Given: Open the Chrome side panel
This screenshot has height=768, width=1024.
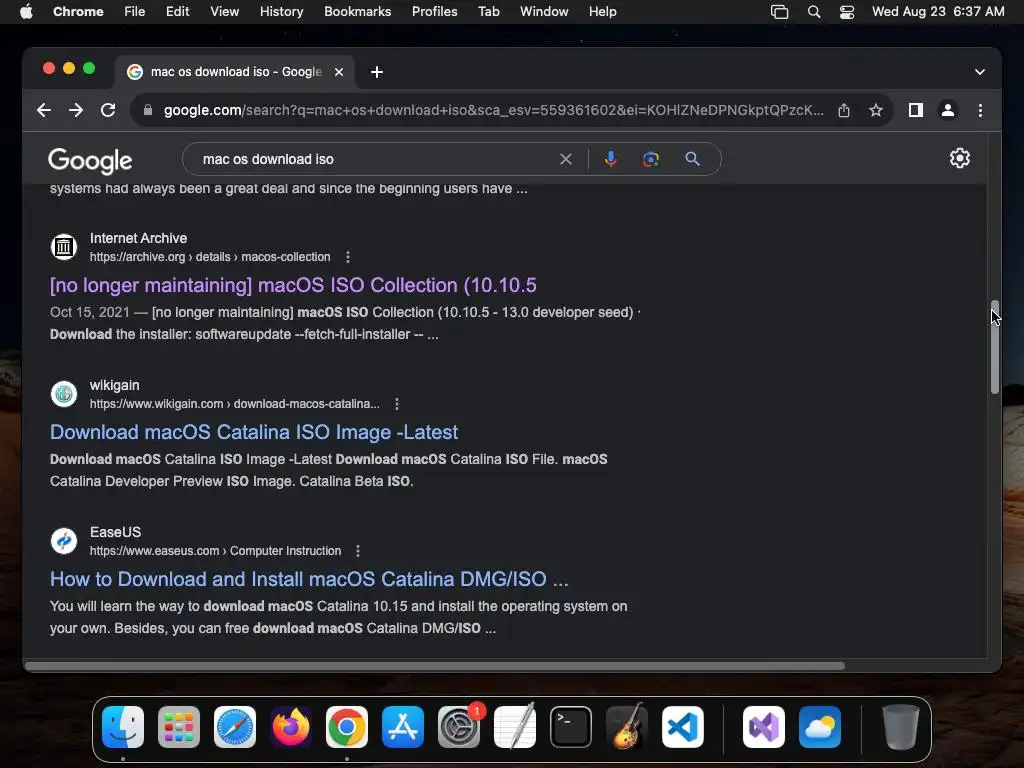Looking at the screenshot, I should click(916, 110).
